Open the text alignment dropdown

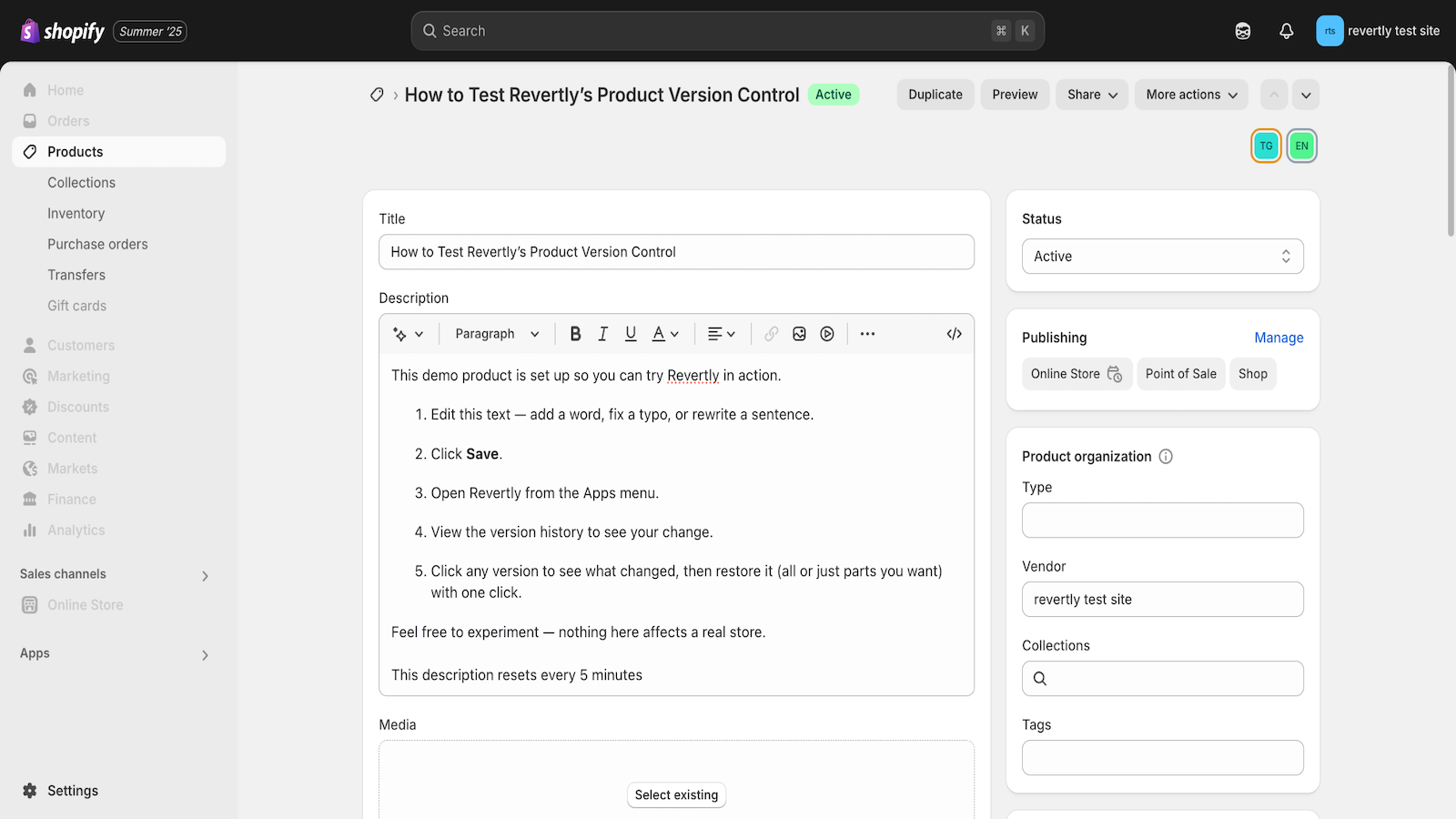[x=721, y=333]
